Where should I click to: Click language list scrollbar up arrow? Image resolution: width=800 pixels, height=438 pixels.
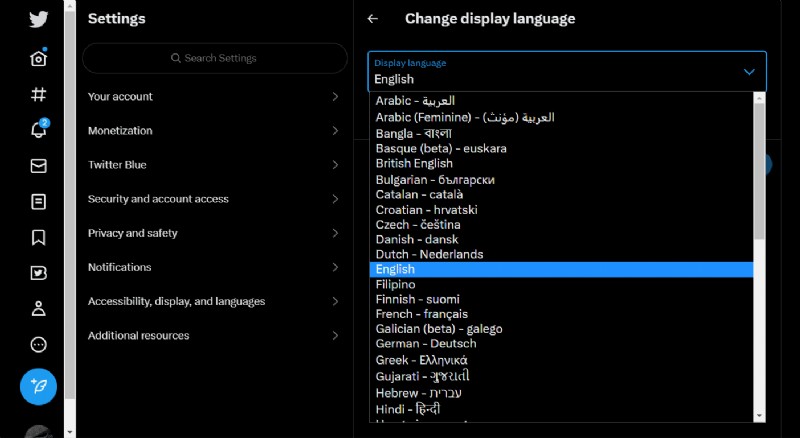(759, 98)
